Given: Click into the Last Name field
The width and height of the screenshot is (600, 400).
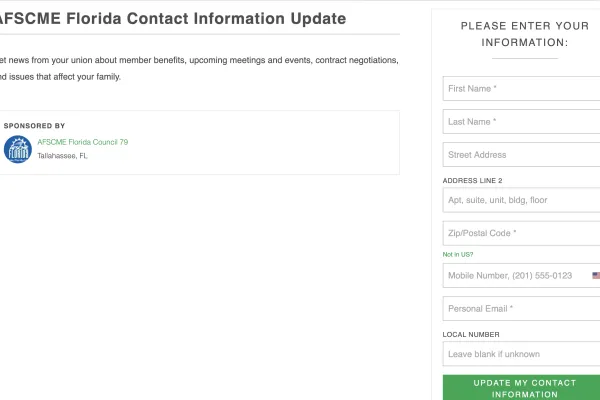Looking at the screenshot, I should (520, 122).
